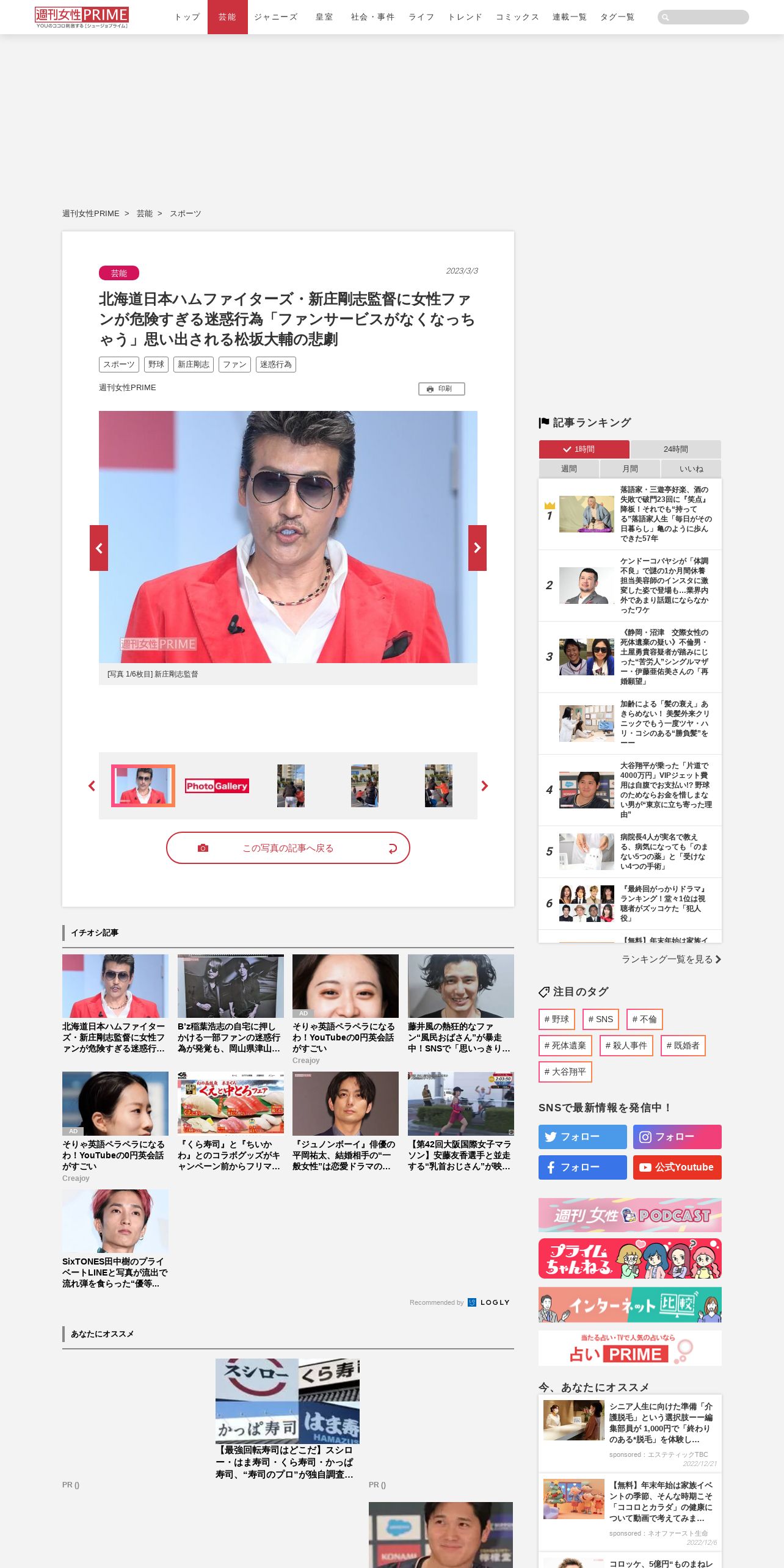Viewport: 784px width, 1568px height.
Task: Open the 公式Youtube channel button
Action: coord(677,1167)
